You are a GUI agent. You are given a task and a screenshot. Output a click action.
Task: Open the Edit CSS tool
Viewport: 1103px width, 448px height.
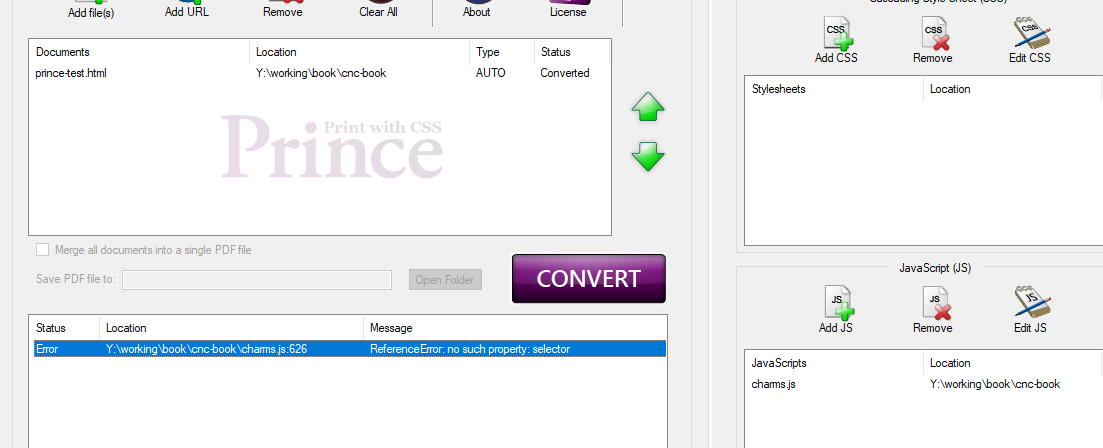tap(1029, 38)
